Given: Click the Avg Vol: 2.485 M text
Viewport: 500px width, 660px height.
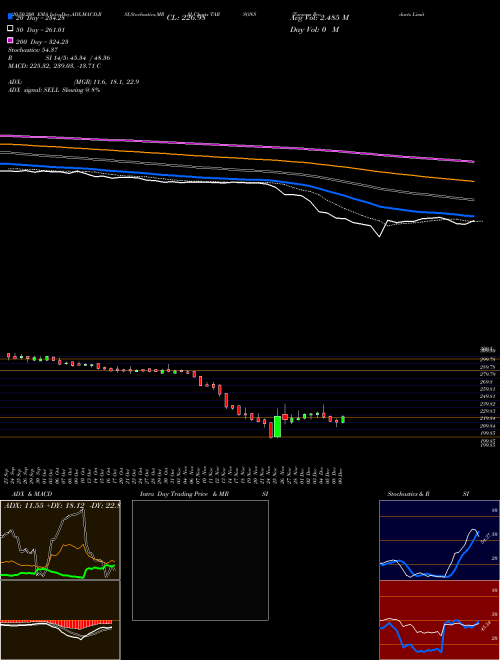Looking at the screenshot, I should [319, 18].
